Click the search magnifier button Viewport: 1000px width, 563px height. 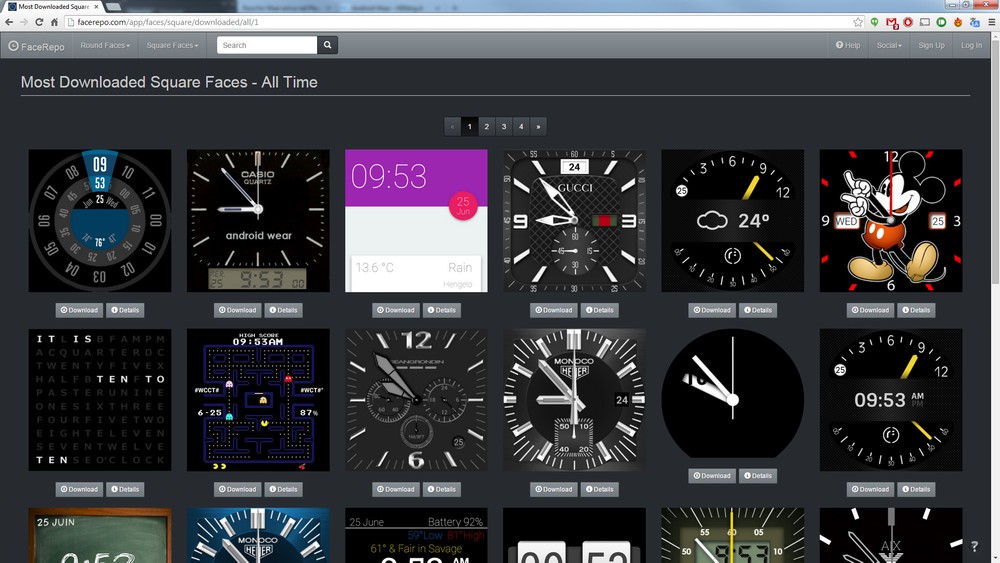tap(327, 45)
